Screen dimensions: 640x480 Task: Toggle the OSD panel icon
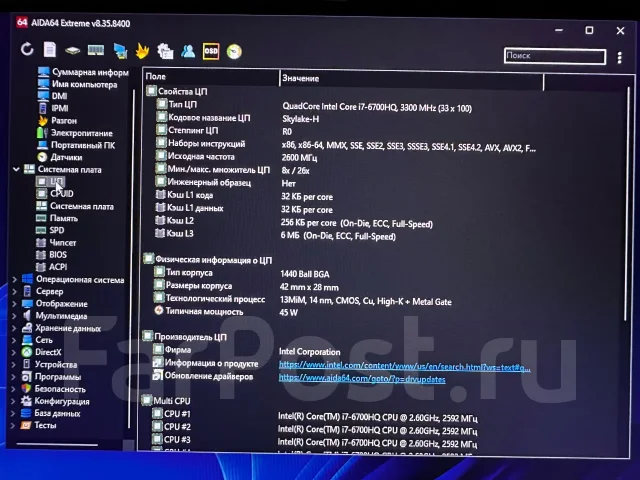pyautogui.click(x=211, y=51)
